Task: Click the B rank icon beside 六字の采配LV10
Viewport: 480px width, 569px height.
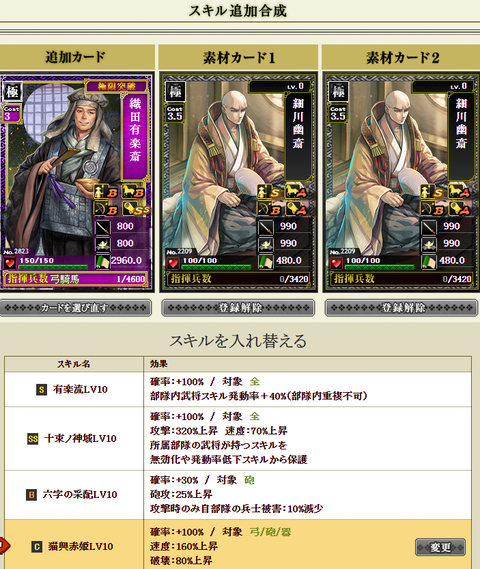Action: click(32, 495)
